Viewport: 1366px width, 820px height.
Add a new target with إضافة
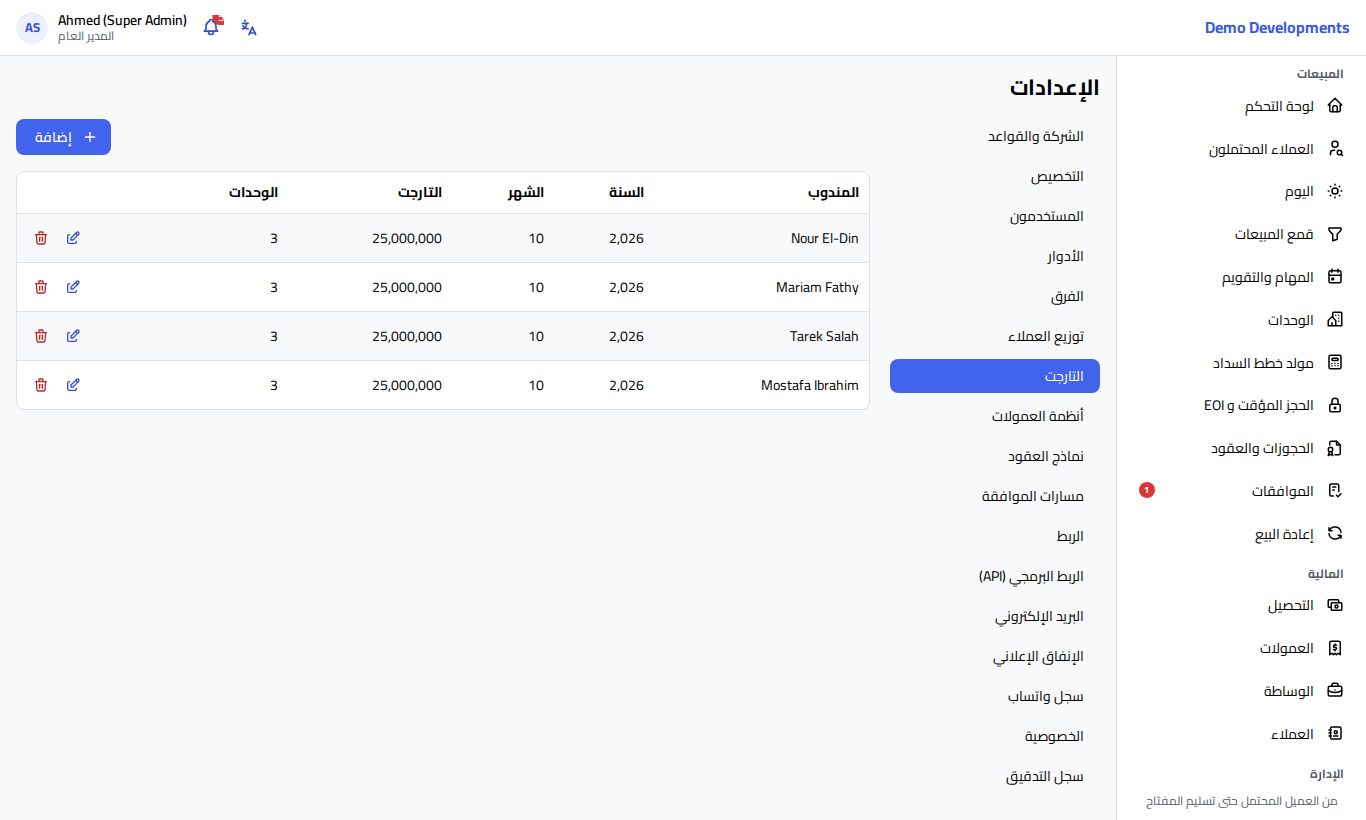(63, 137)
